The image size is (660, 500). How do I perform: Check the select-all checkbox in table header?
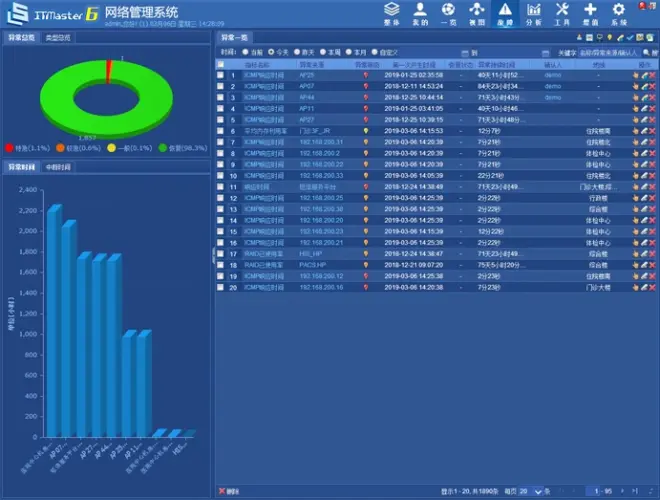[221, 64]
